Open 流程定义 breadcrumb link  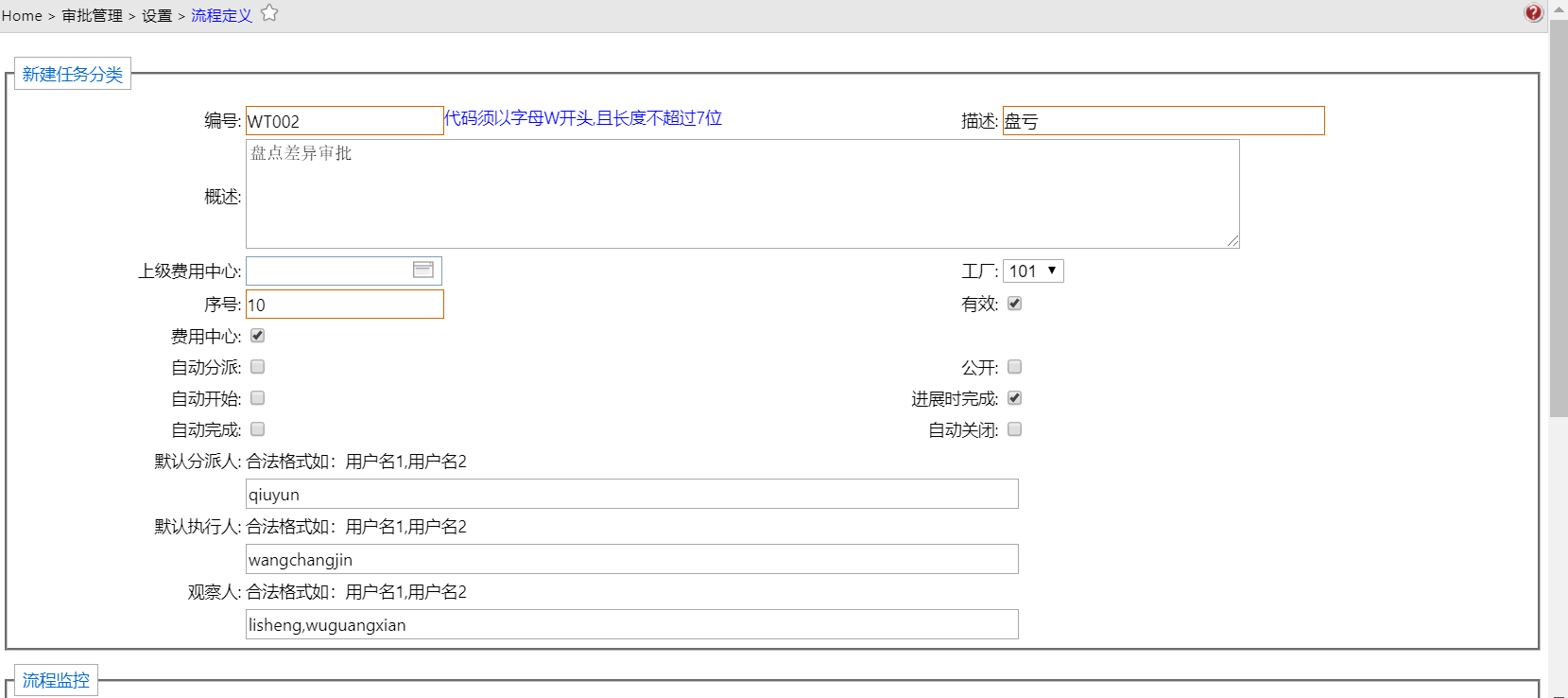(221, 16)
